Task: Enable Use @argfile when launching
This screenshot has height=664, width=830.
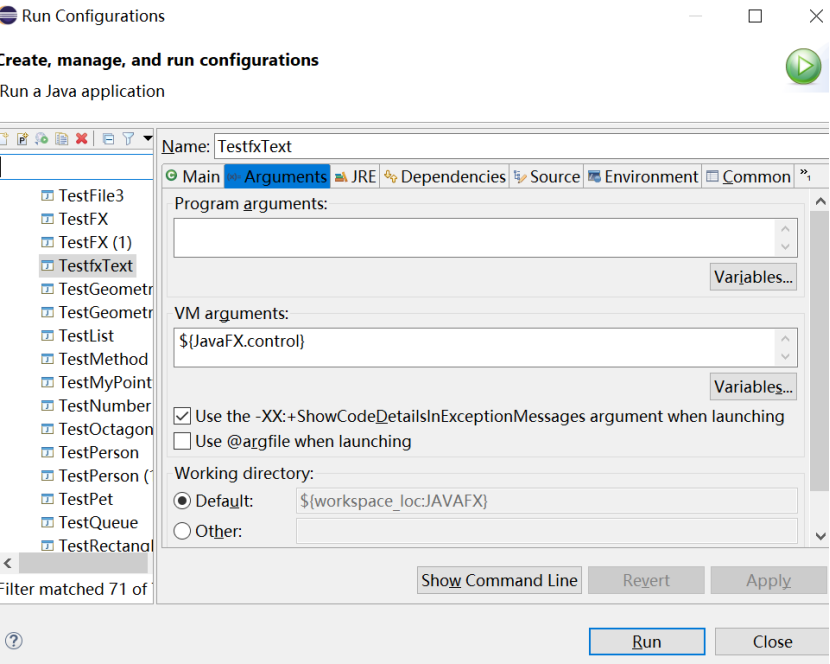Action: [182, 437]
